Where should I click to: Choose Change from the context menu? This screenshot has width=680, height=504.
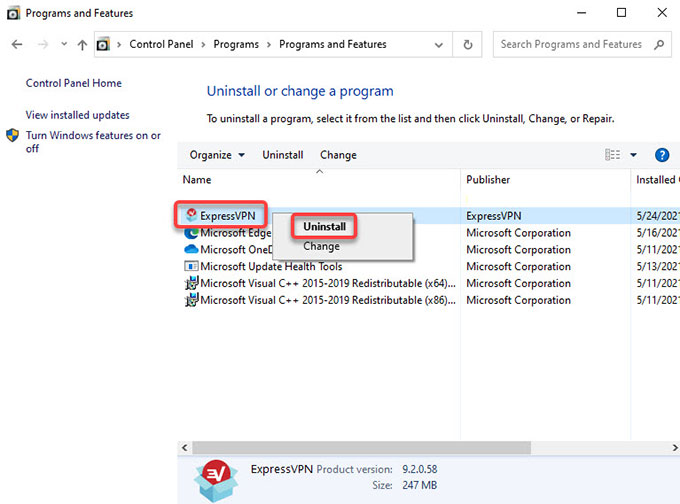coord(321,246)
